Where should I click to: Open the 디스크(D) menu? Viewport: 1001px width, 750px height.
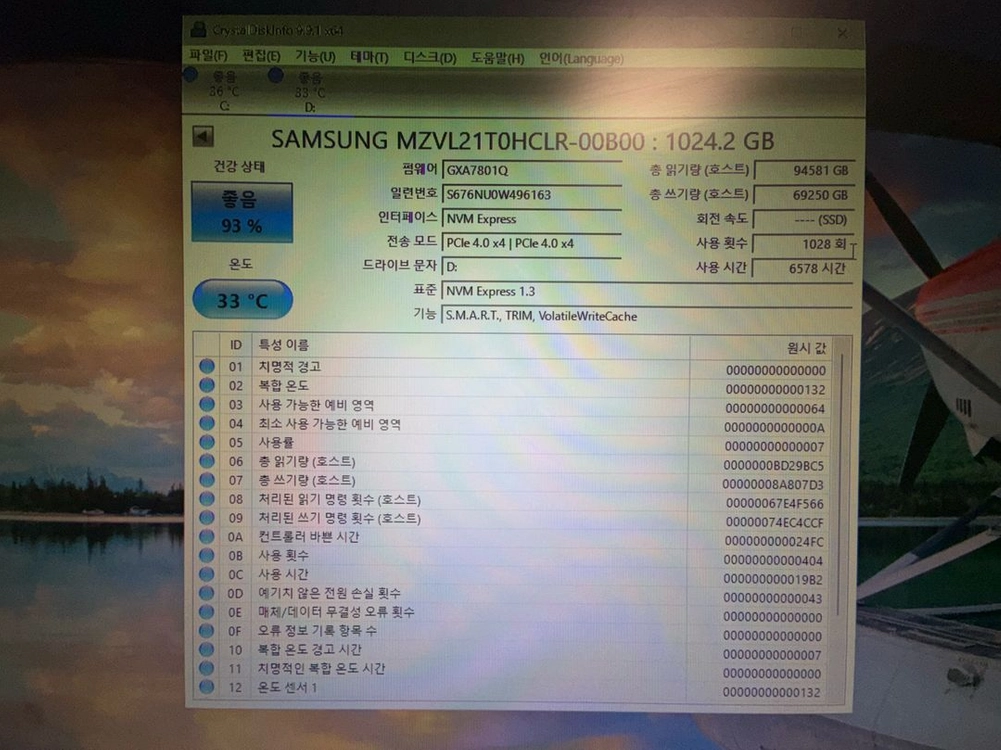pos(430,58)
